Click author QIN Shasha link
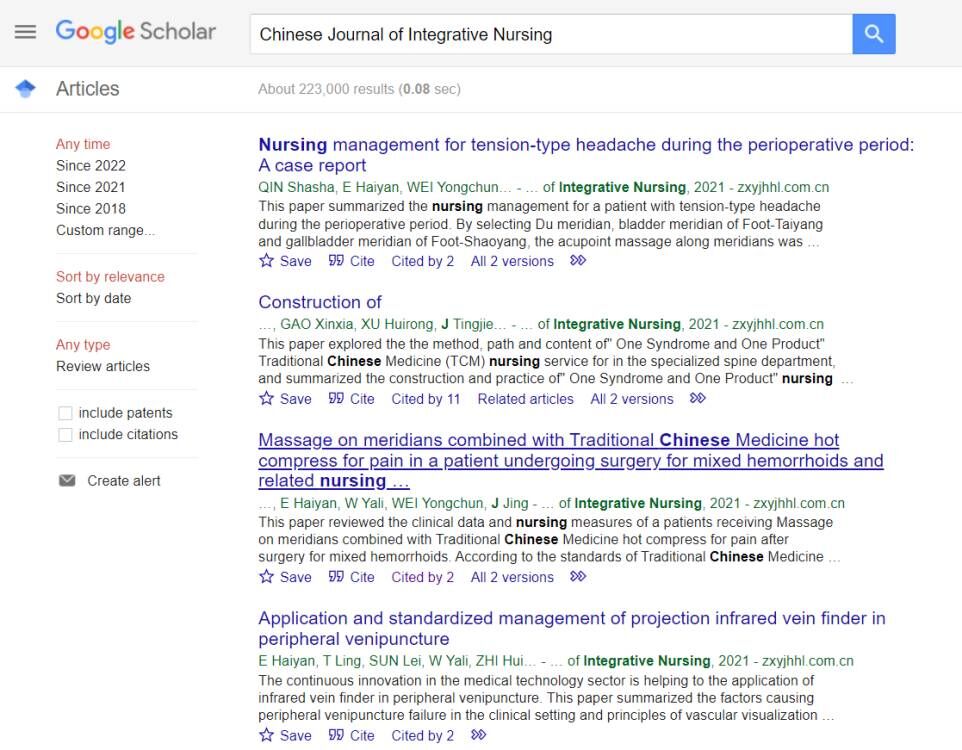 pos(296,187)
